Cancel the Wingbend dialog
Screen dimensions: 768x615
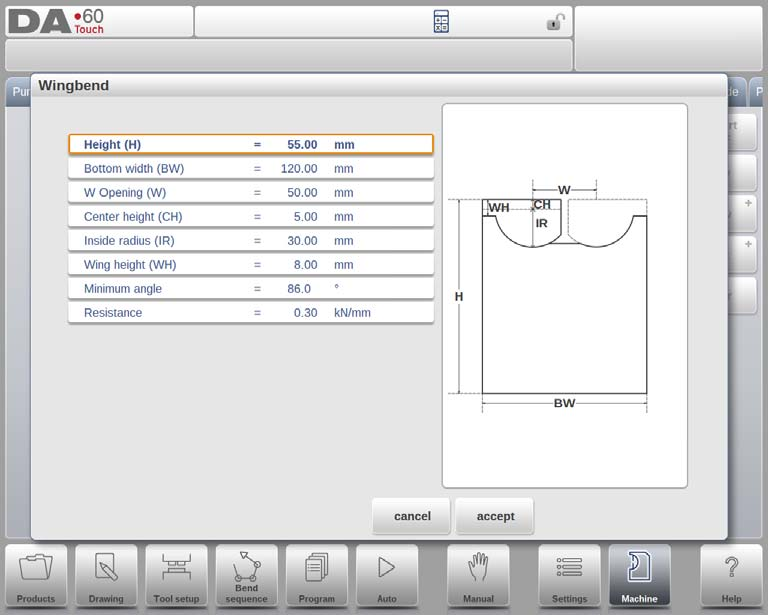coord(411,516)
